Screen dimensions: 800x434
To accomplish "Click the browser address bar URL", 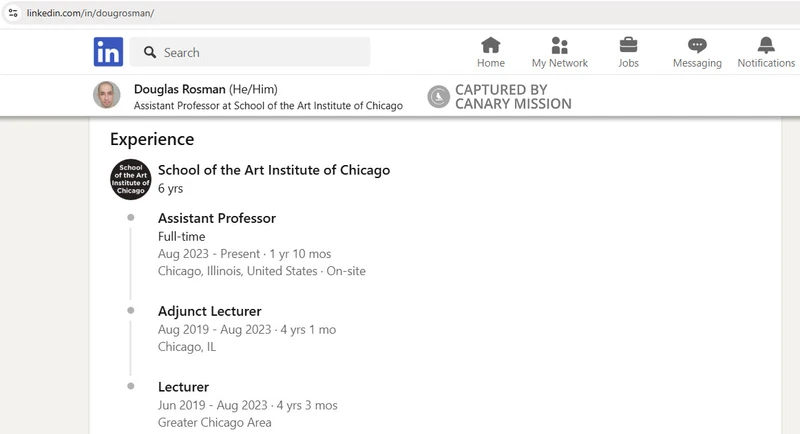I will 90,13.
